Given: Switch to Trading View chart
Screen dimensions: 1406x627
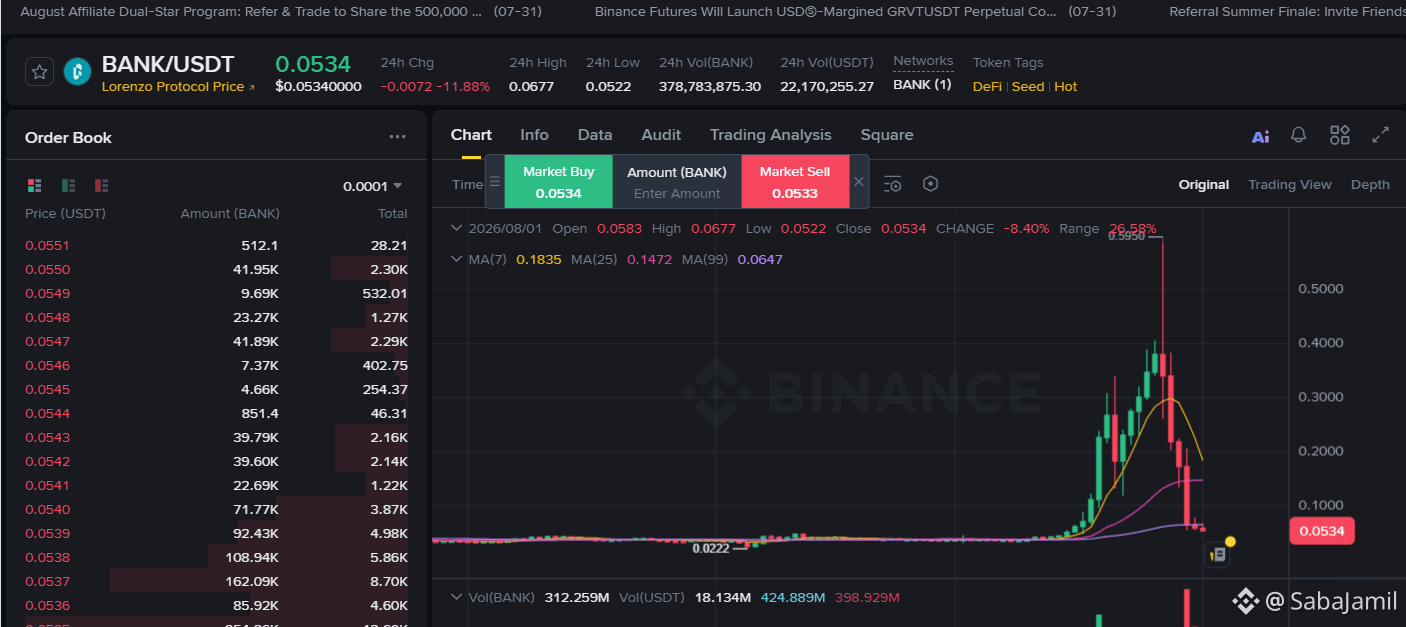Looking at the screenshot, I should [1290, 184].
